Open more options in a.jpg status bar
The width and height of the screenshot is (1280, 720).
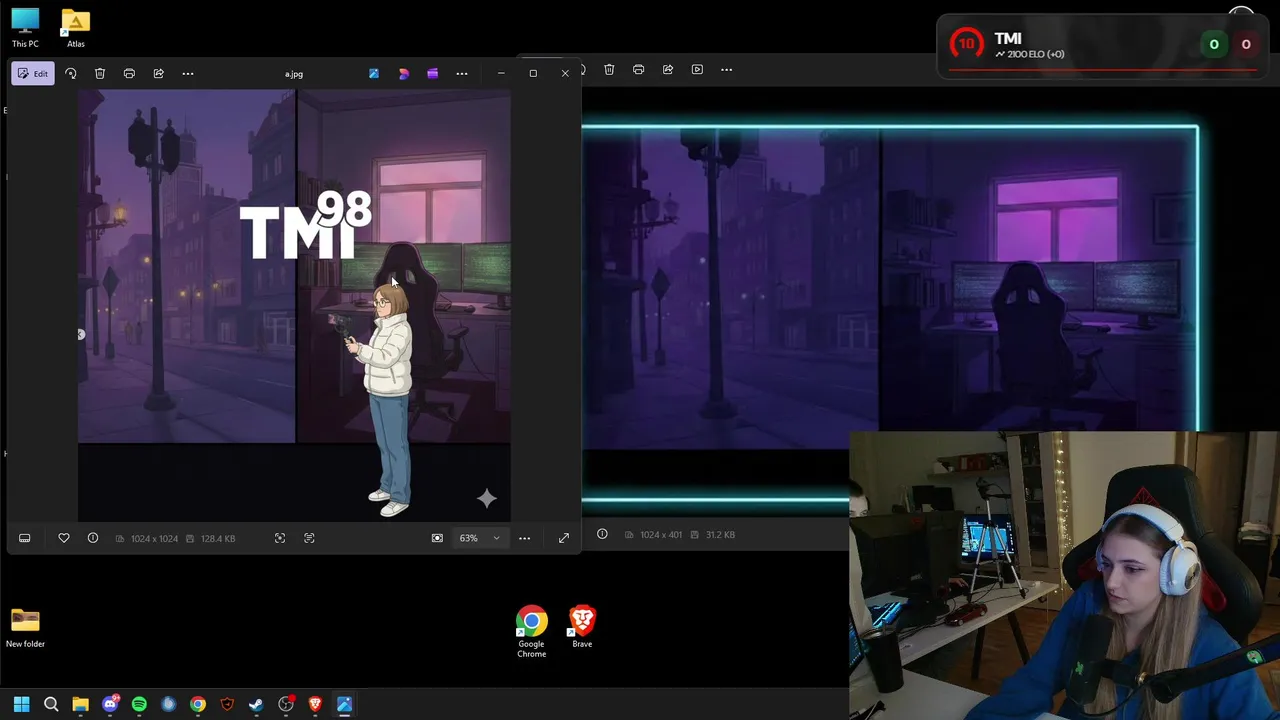point(524,538)
